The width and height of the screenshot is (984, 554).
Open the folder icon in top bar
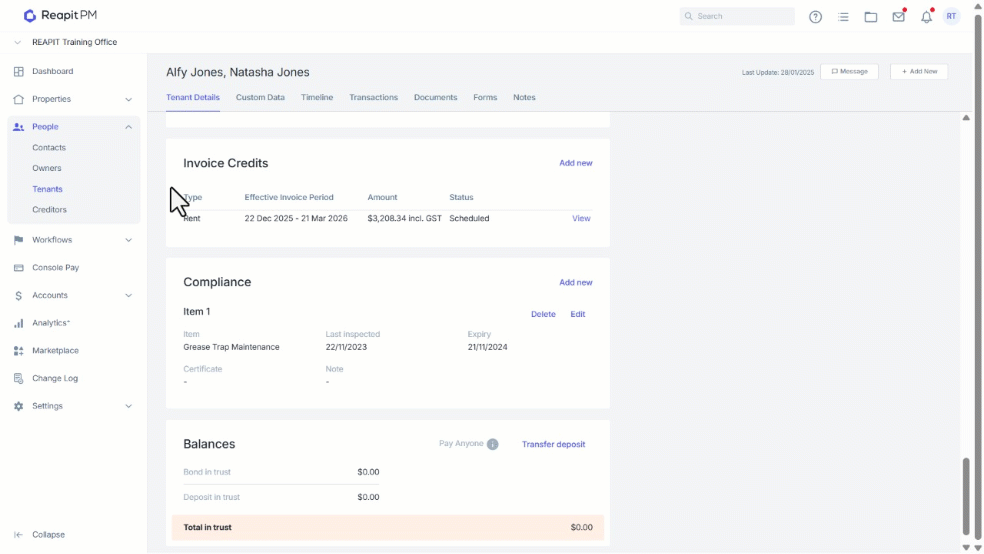(870, 17)
